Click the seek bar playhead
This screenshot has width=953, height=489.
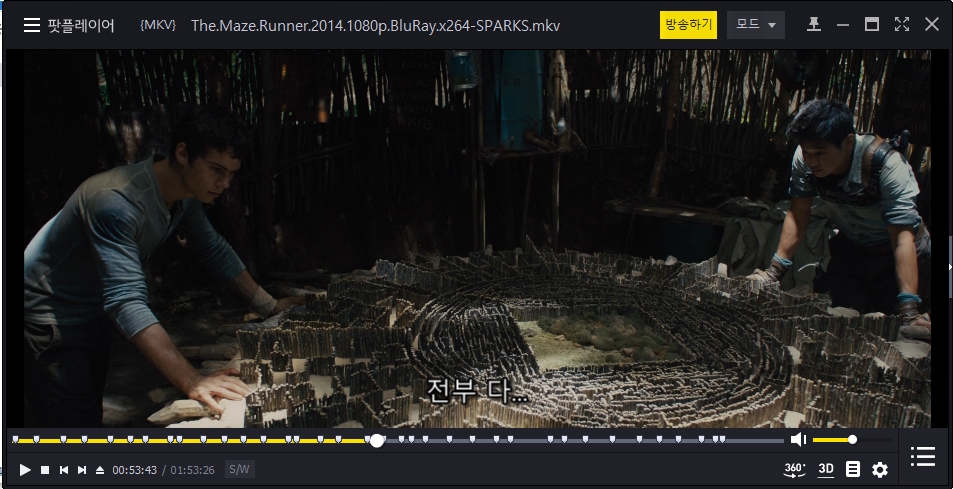[377, 440]
